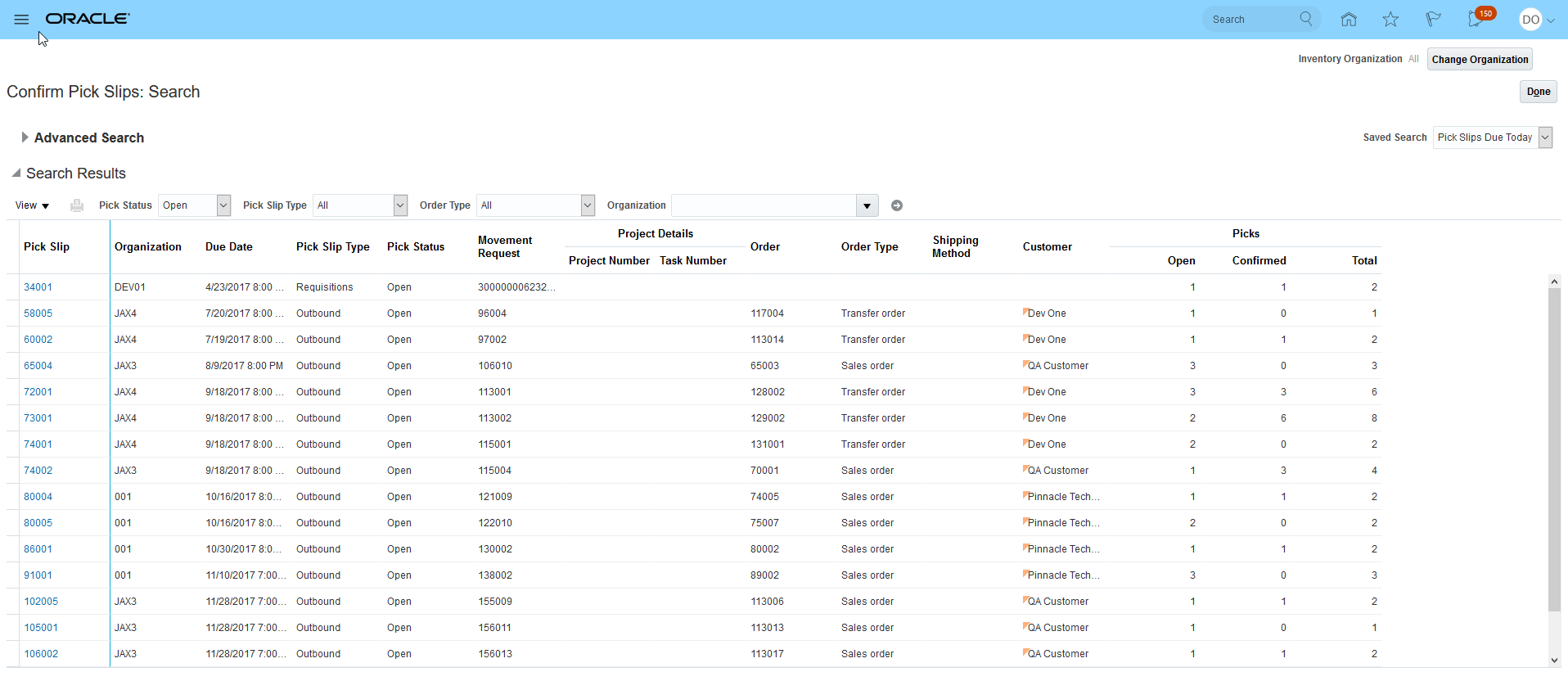Click the Order Type column header
1568x681 pixels.
pyautogui.click(x=870, y=246)
